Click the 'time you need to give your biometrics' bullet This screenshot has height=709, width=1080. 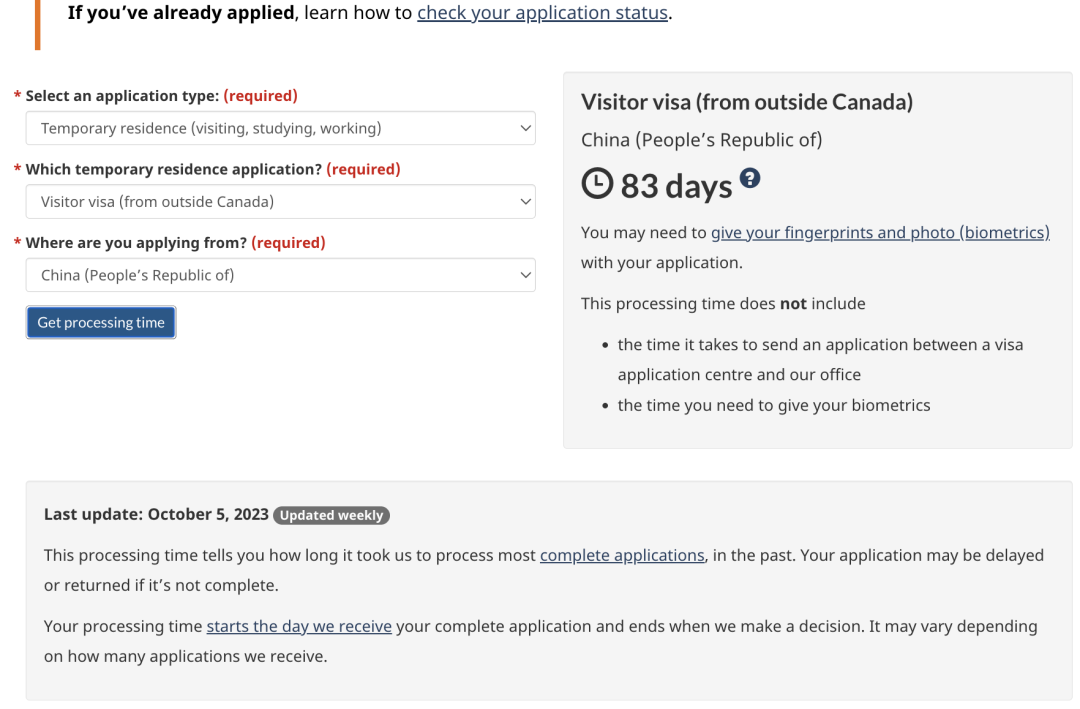[x=774, y=405]
